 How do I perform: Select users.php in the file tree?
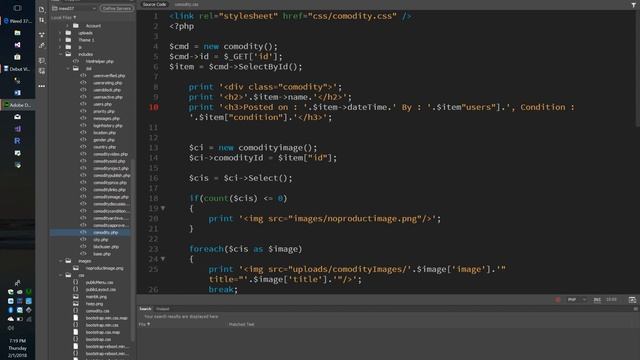pyautogui.click(x=102, y=104)
